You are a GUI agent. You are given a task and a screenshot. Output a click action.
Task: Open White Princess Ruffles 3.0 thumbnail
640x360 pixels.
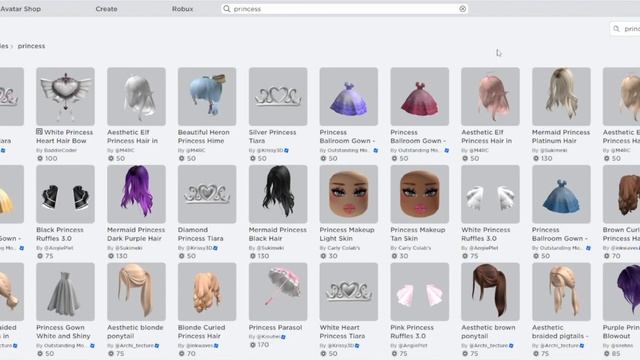pos(490,194)
